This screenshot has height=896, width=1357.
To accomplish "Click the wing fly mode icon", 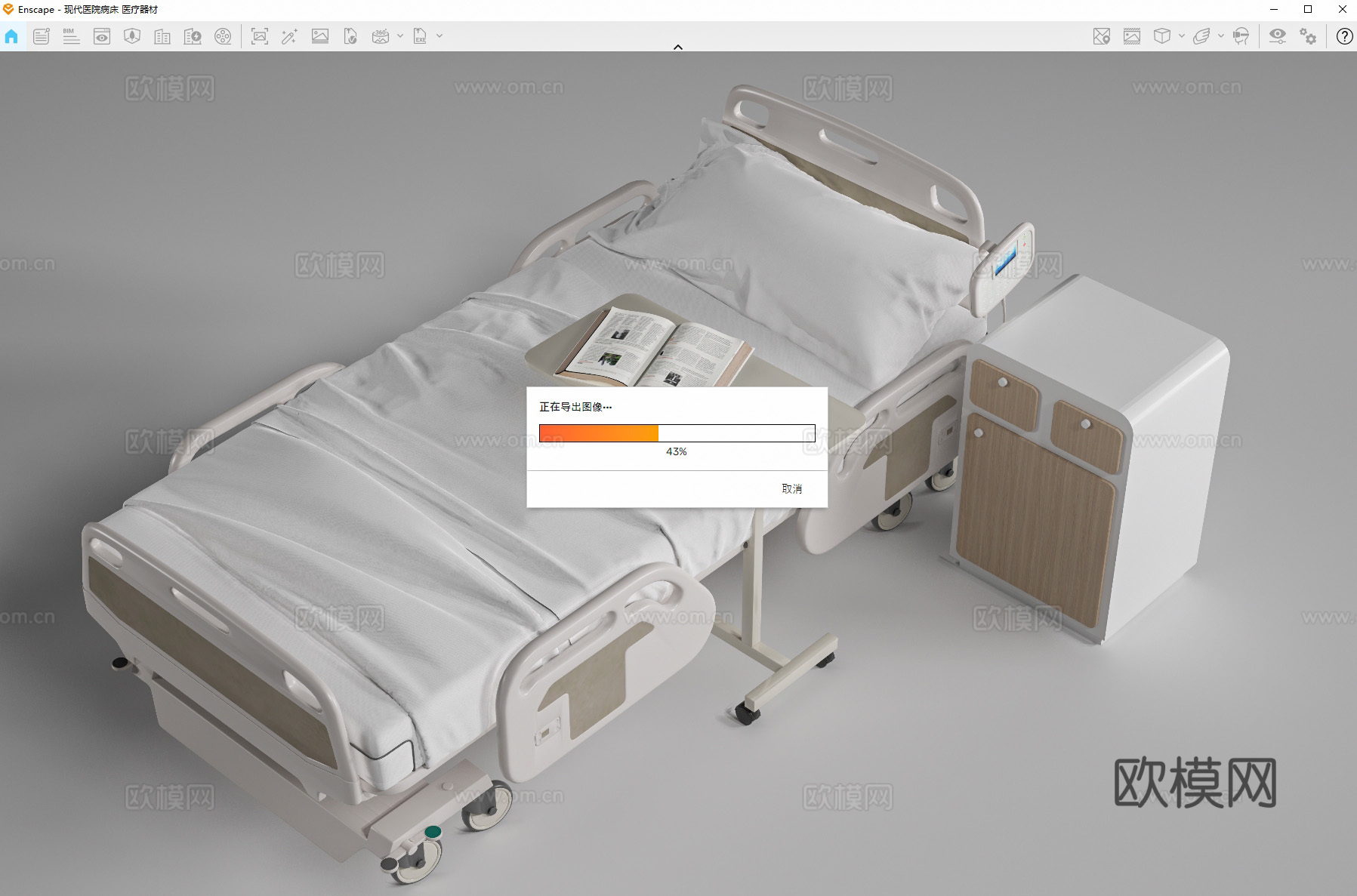I will [x=1201, y=36].
